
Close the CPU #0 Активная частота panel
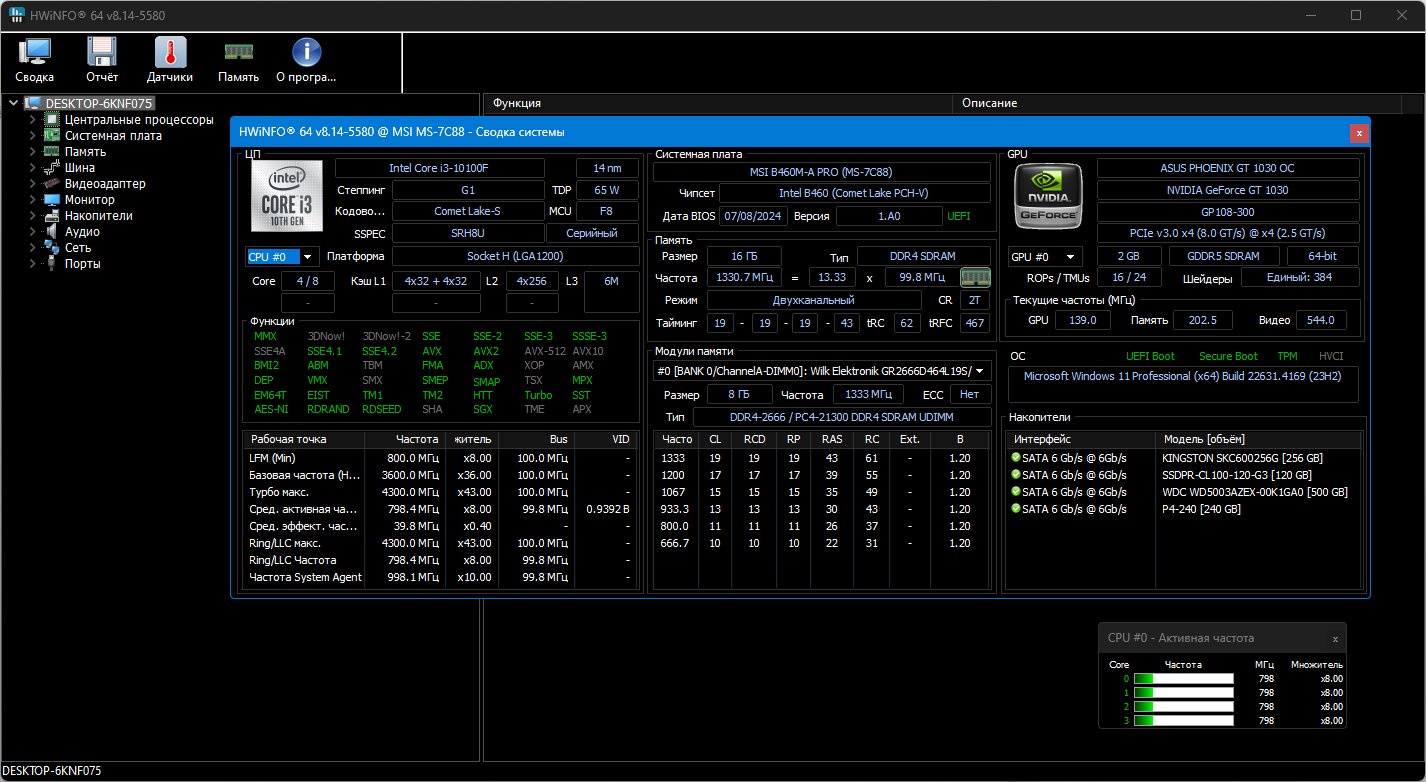(x=1334, y=638)
